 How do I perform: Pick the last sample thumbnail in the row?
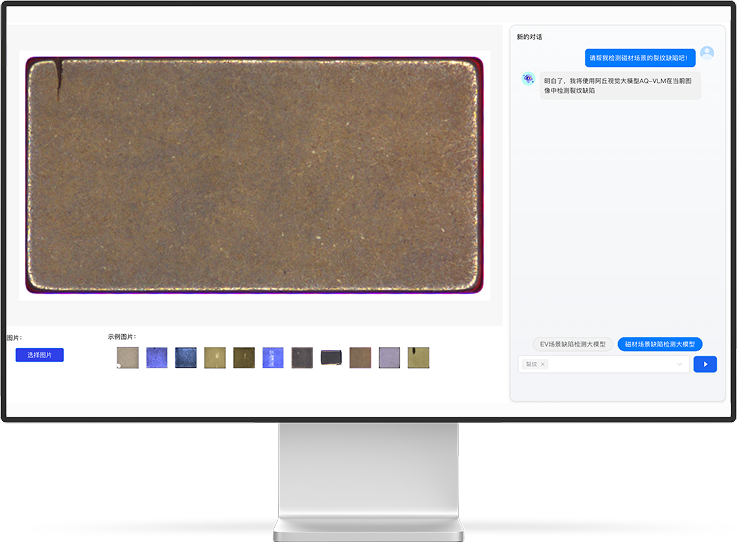tap(418, 357)
